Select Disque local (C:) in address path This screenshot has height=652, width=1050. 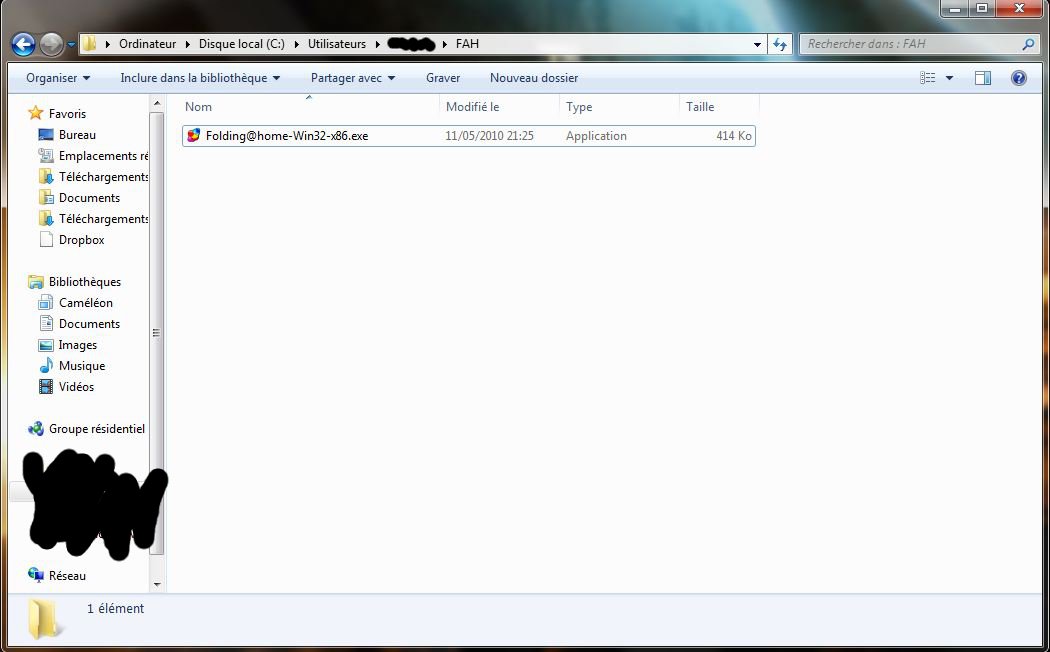click(242, 44)
